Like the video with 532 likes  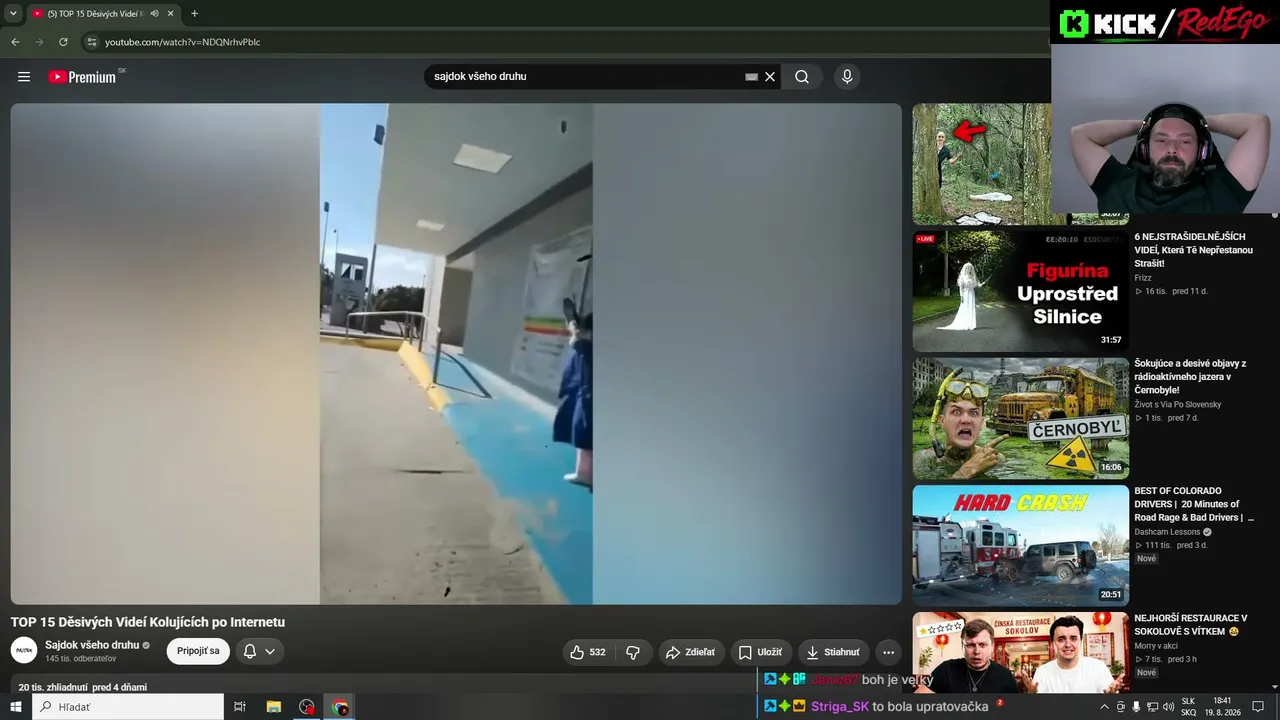click(x=588, y=652)
